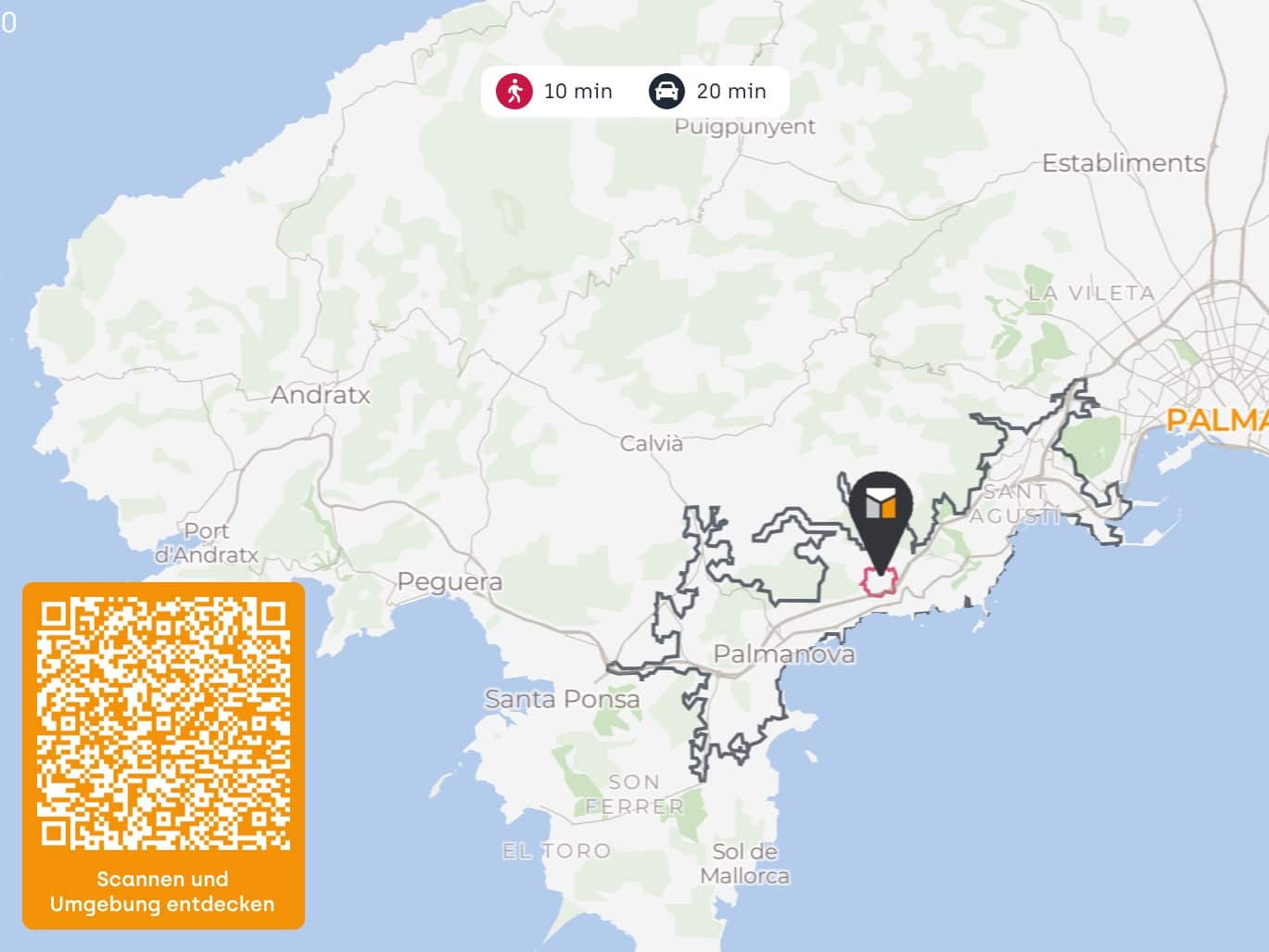Click the red walking area outline
This screenshot has height=952, width=1269.
tap(879, 581)
